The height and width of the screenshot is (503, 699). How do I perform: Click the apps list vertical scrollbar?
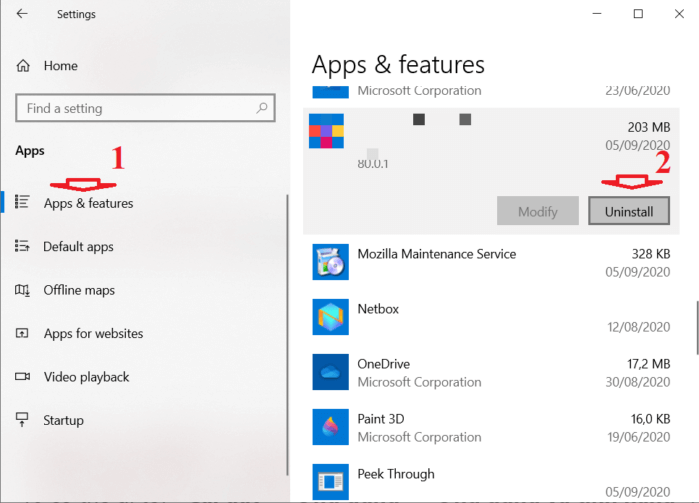click(697, 328)
